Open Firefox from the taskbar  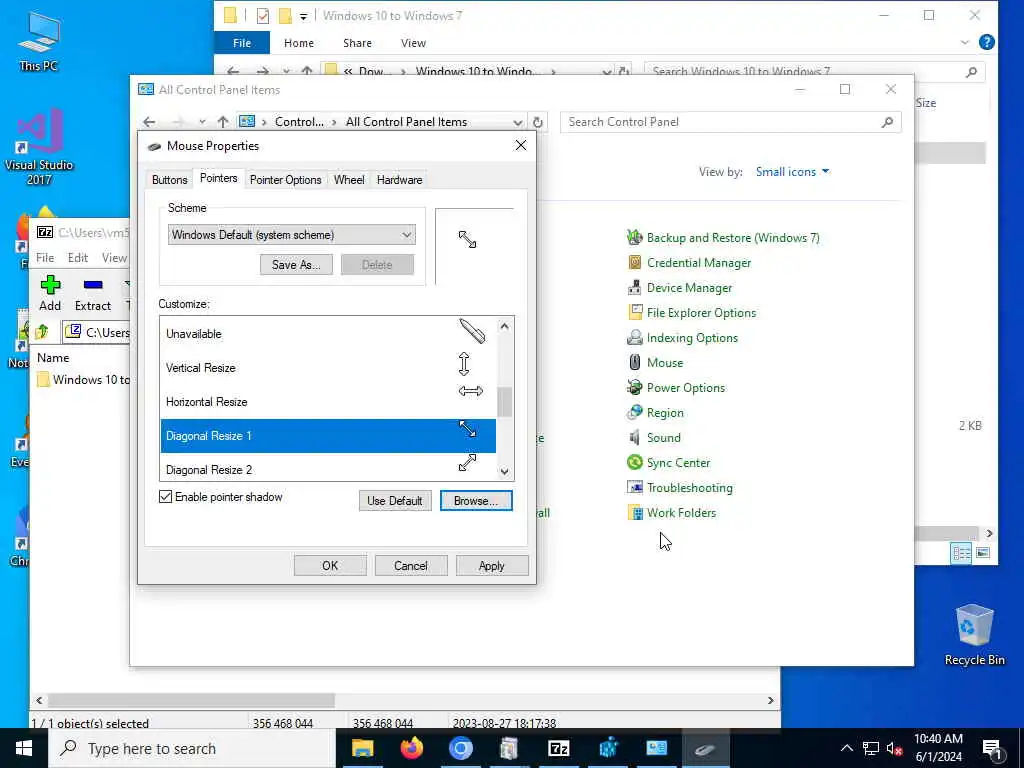411,748
